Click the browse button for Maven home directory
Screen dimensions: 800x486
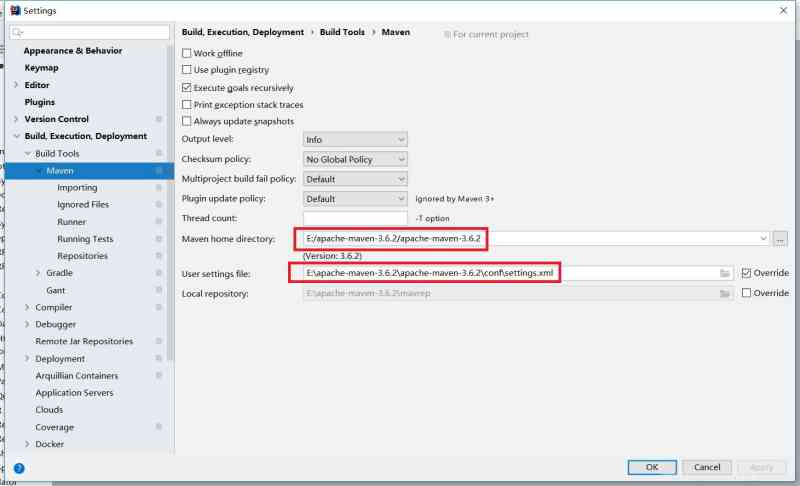pyautogui.click(x=780, y=238)
